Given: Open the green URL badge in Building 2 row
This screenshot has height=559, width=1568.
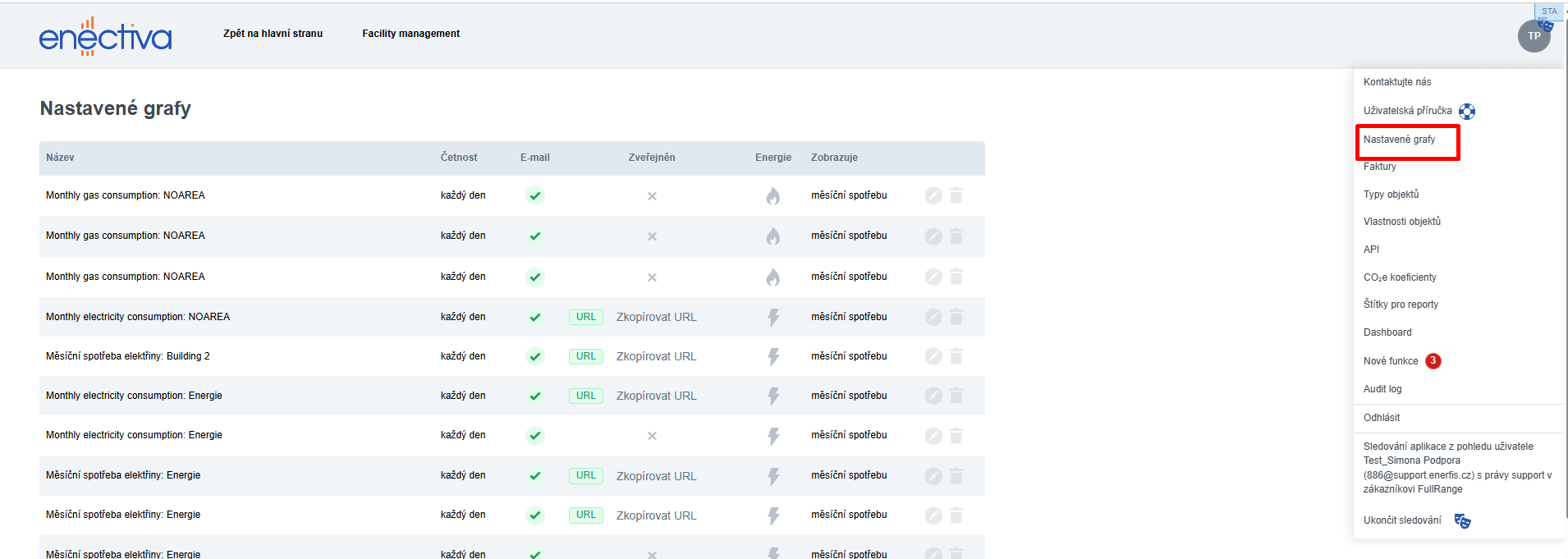Looking at the screenshot, I should (586, 356).
